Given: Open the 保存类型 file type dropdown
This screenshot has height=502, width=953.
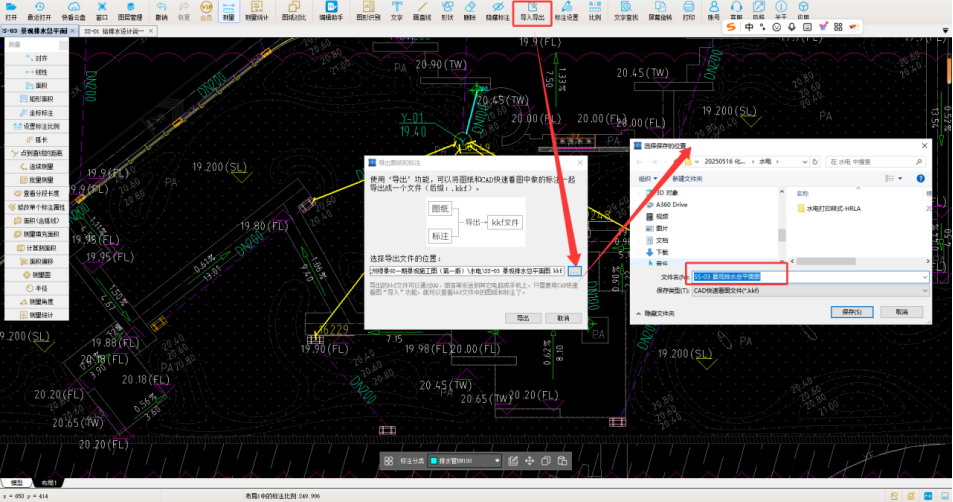Looking at the screenshot, I should pos(810,290).
